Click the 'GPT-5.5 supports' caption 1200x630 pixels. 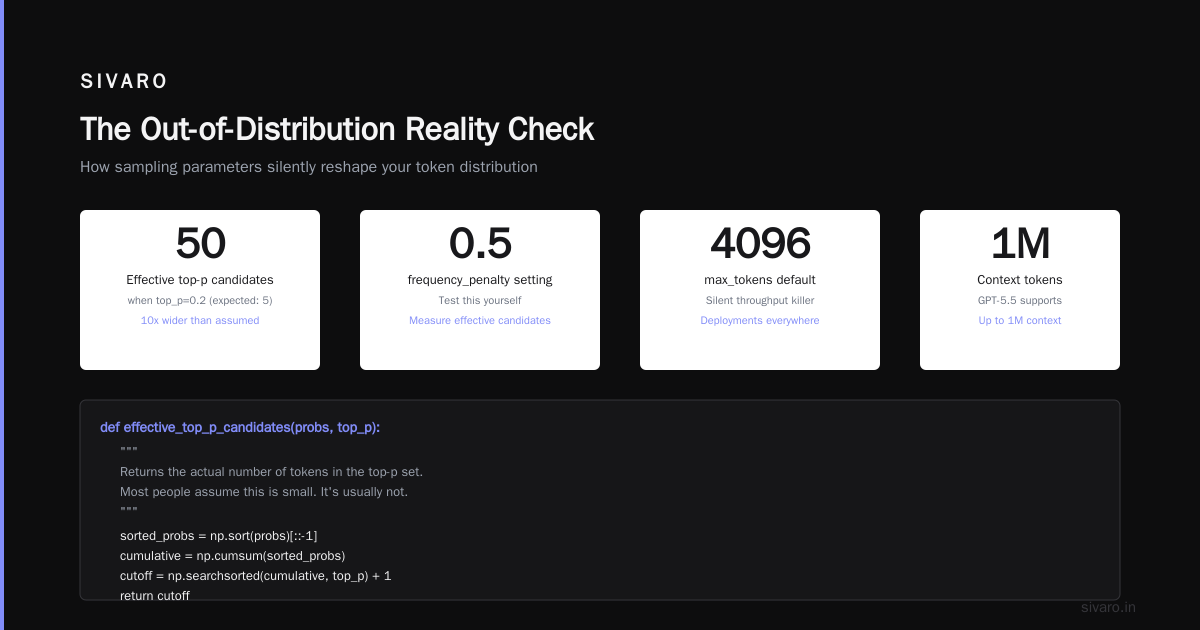[1020, 301]
